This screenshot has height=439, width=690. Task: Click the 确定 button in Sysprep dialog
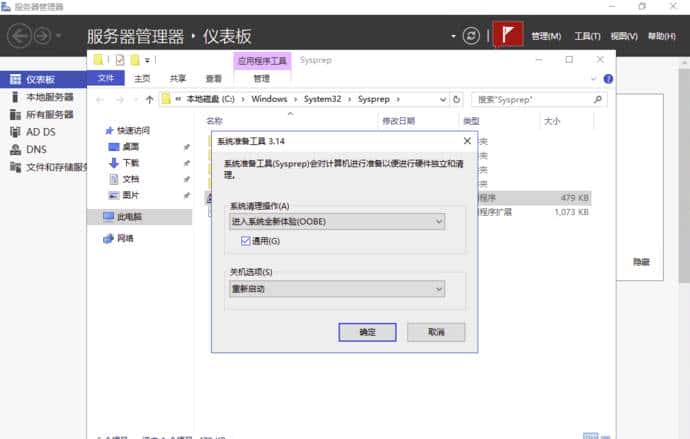[x=367, y=332]
